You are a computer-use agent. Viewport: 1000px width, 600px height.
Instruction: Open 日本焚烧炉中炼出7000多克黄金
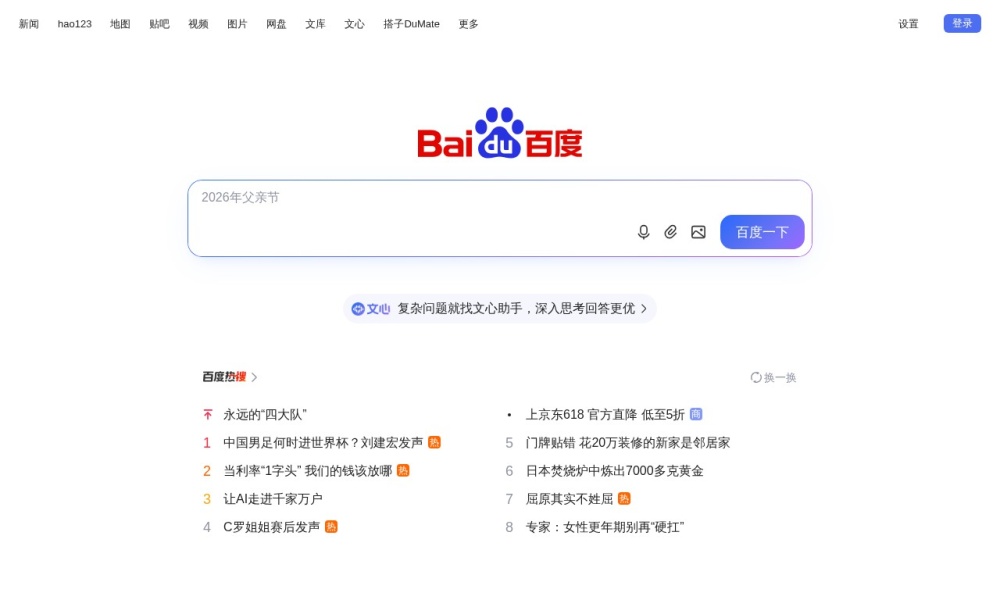614,471
